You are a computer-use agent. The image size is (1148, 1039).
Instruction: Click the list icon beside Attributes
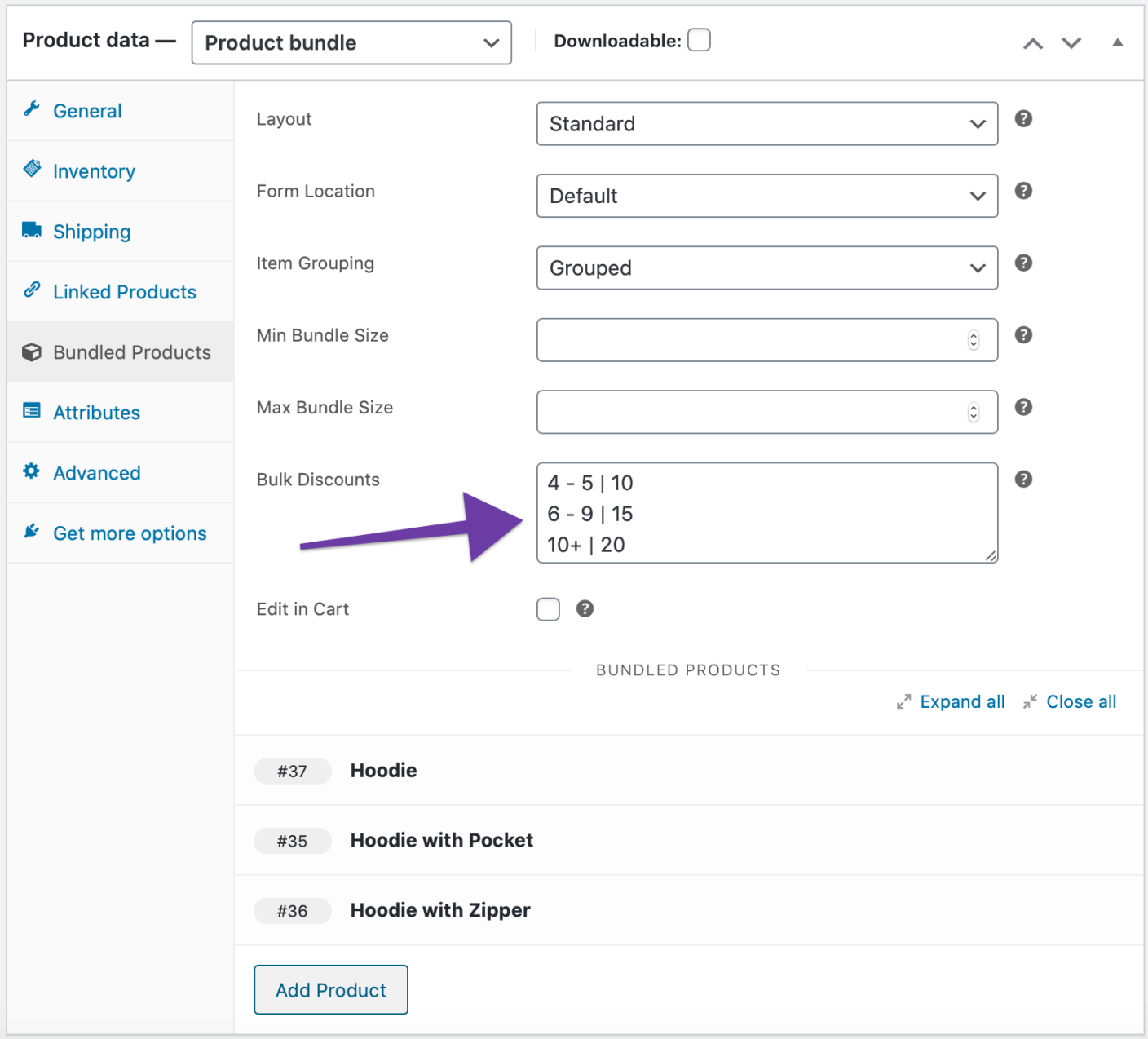click(x=32, y=410)
